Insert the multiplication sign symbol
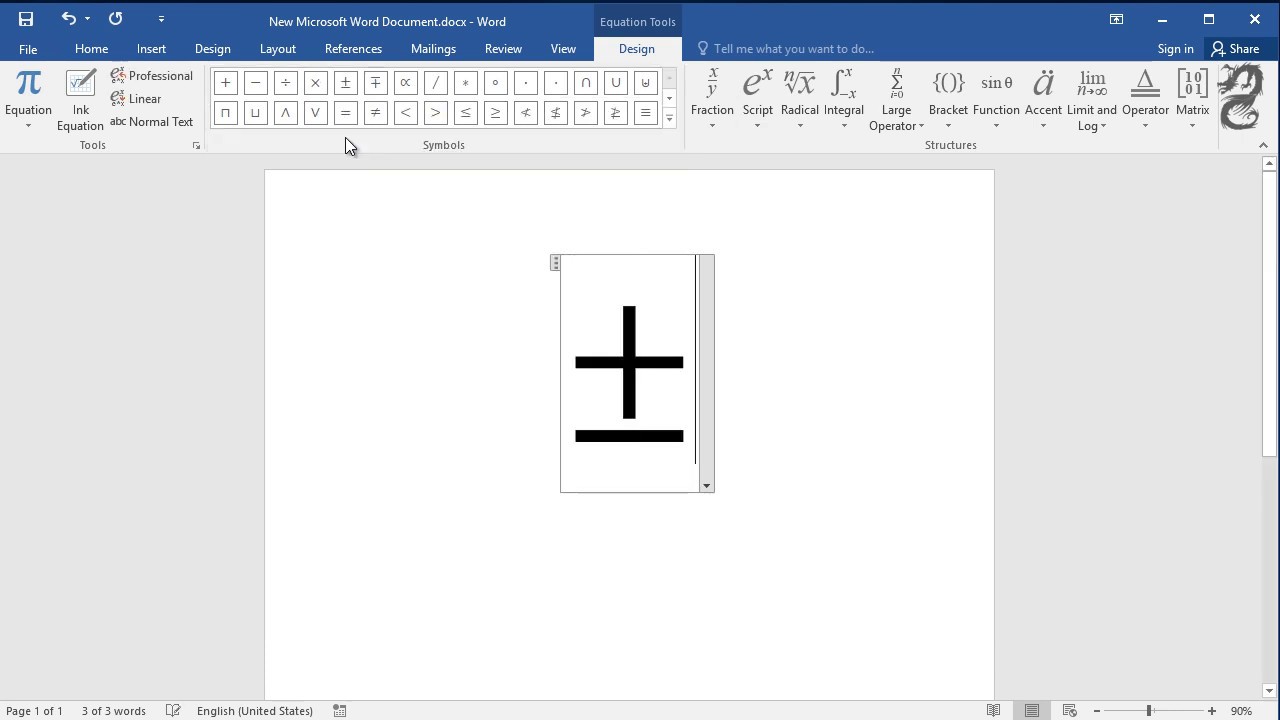 [316, 83]
